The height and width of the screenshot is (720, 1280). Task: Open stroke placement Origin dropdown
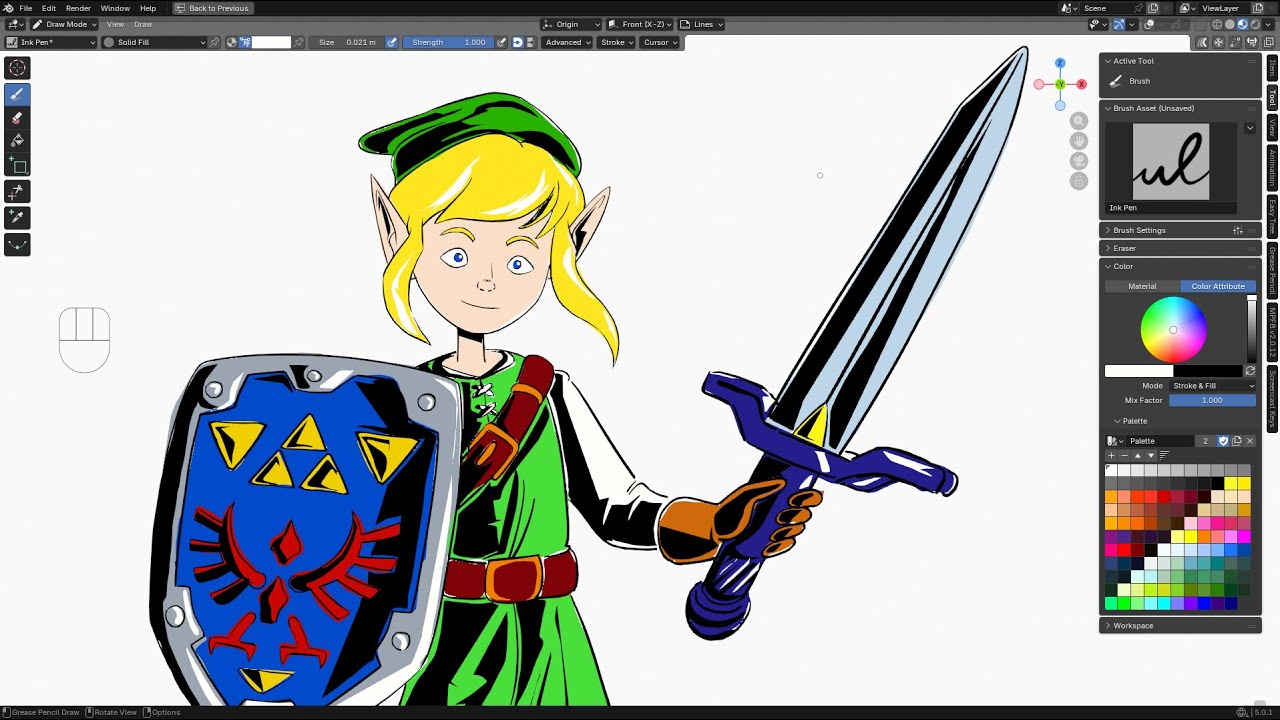[x=572, y=24]
